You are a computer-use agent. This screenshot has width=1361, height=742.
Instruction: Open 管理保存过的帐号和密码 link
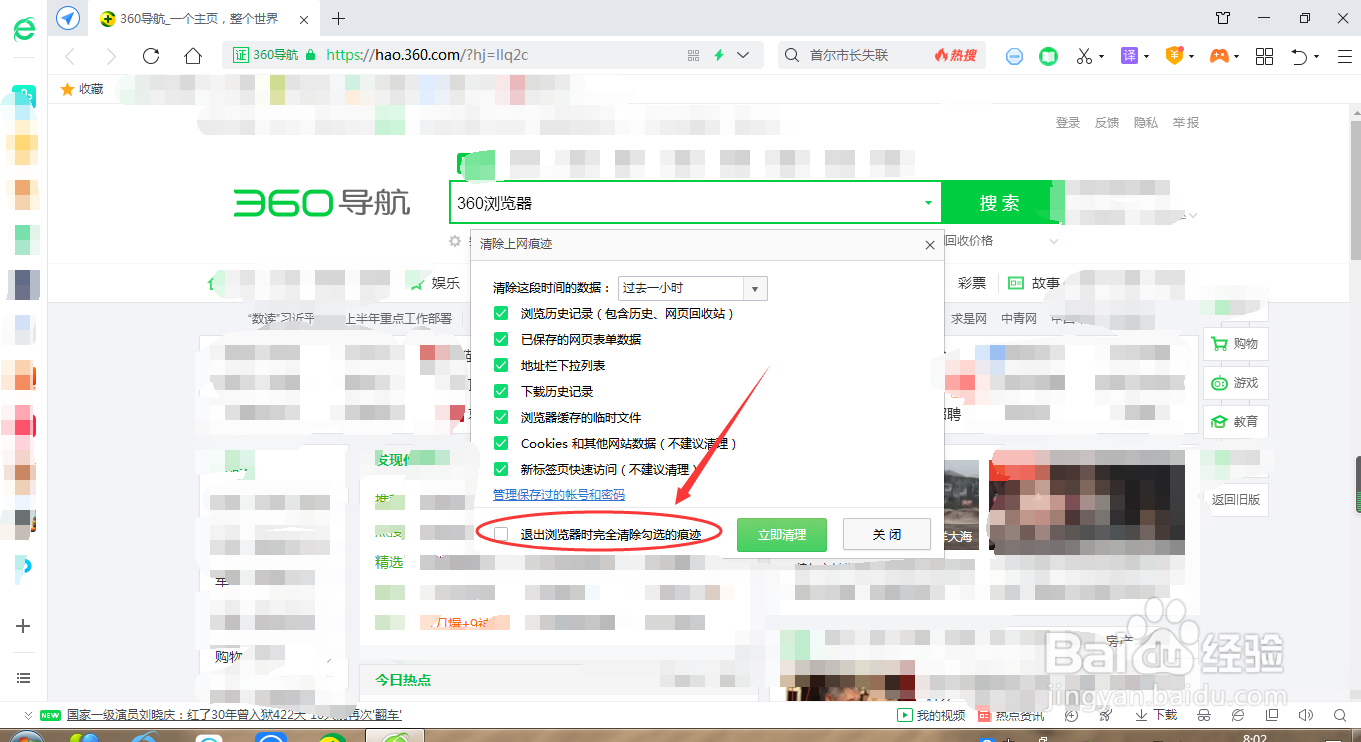(x=559, y=495)
